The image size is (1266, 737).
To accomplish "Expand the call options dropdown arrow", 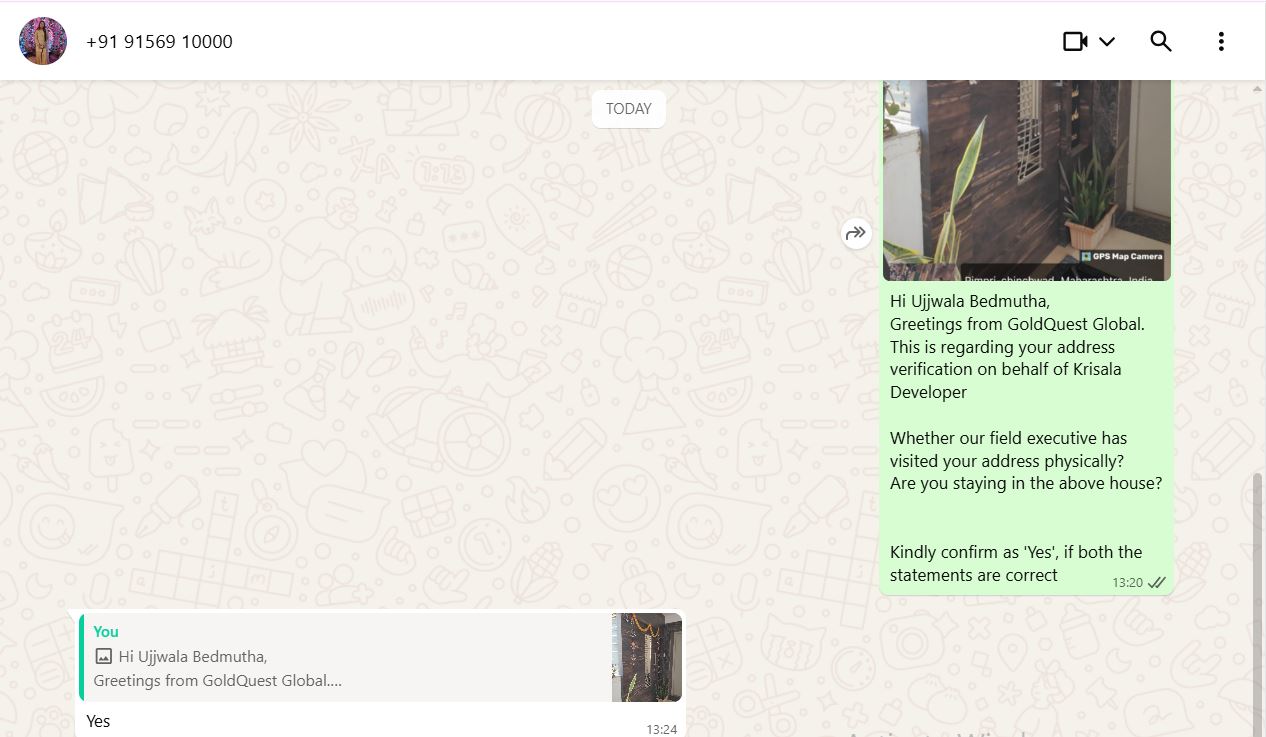I will coord(1107,41).
